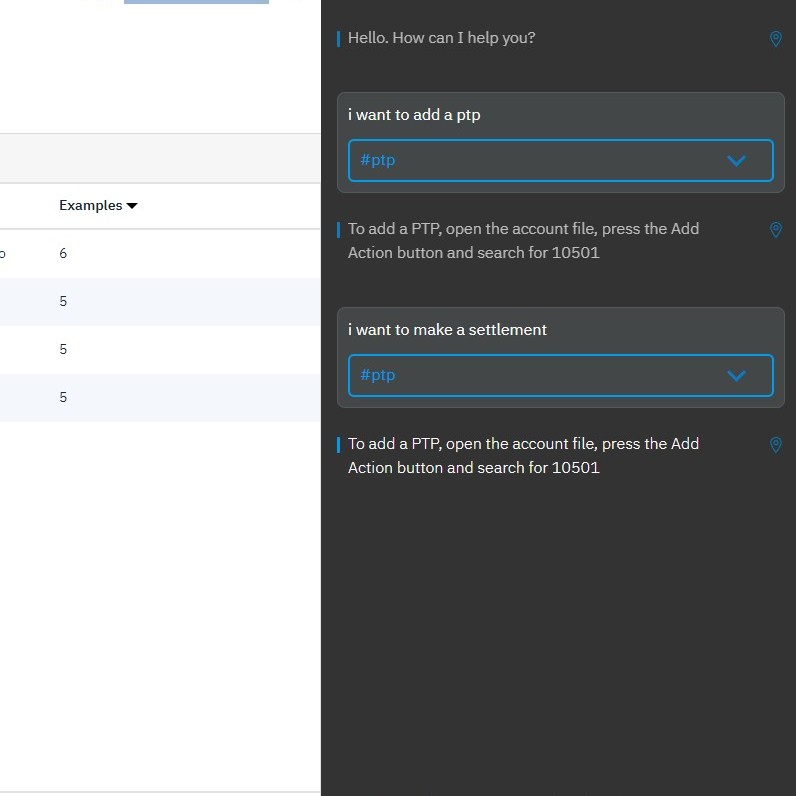Sort table by Examples column header
This screenshot has width=796, height=796.
point(90,205)
